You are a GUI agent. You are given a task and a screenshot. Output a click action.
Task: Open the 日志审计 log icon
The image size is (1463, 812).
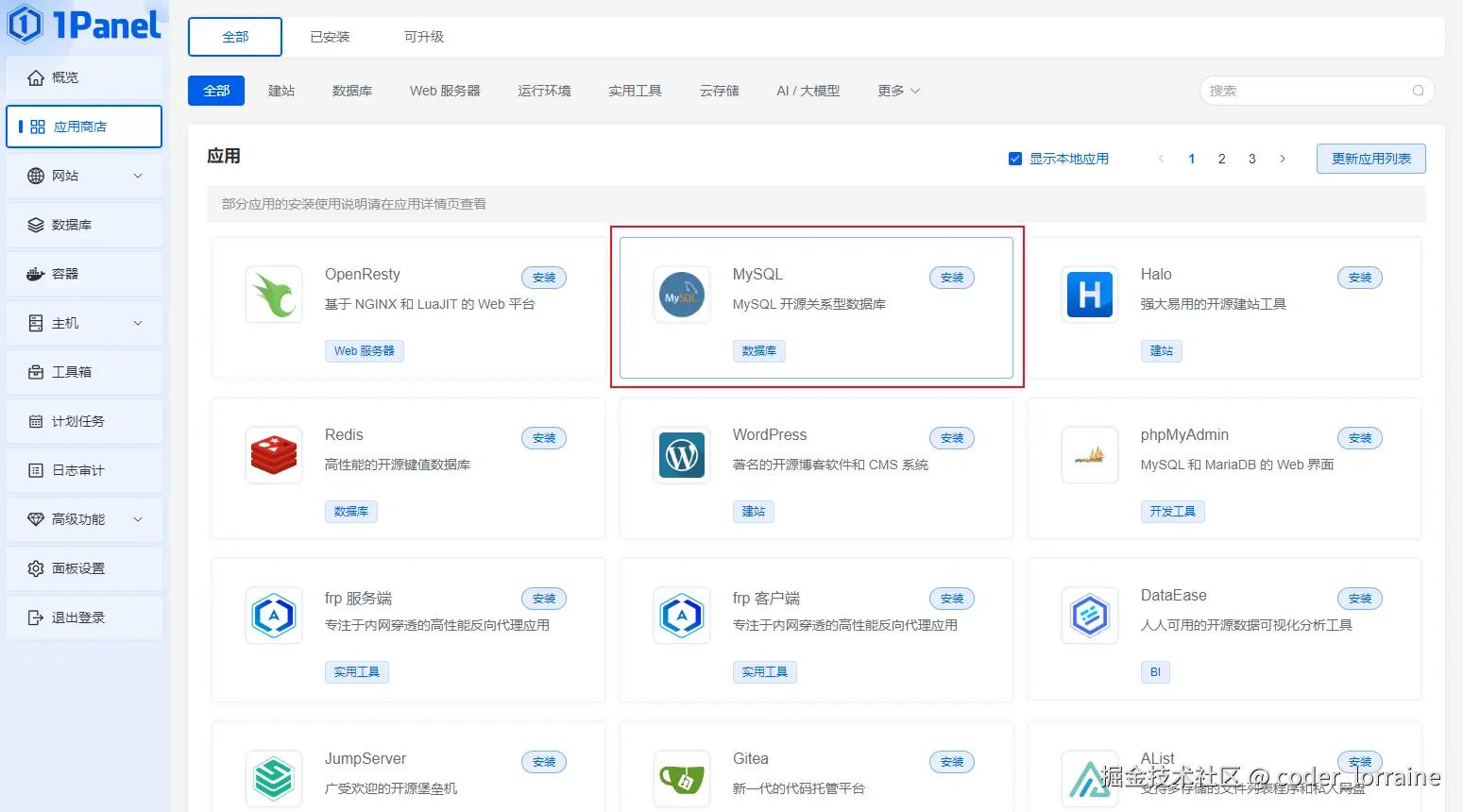36,470
